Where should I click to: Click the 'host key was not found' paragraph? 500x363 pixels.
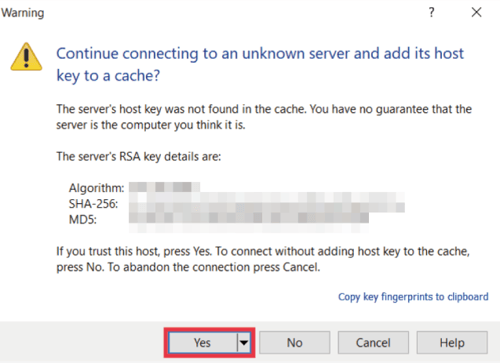tap(264, 117)
